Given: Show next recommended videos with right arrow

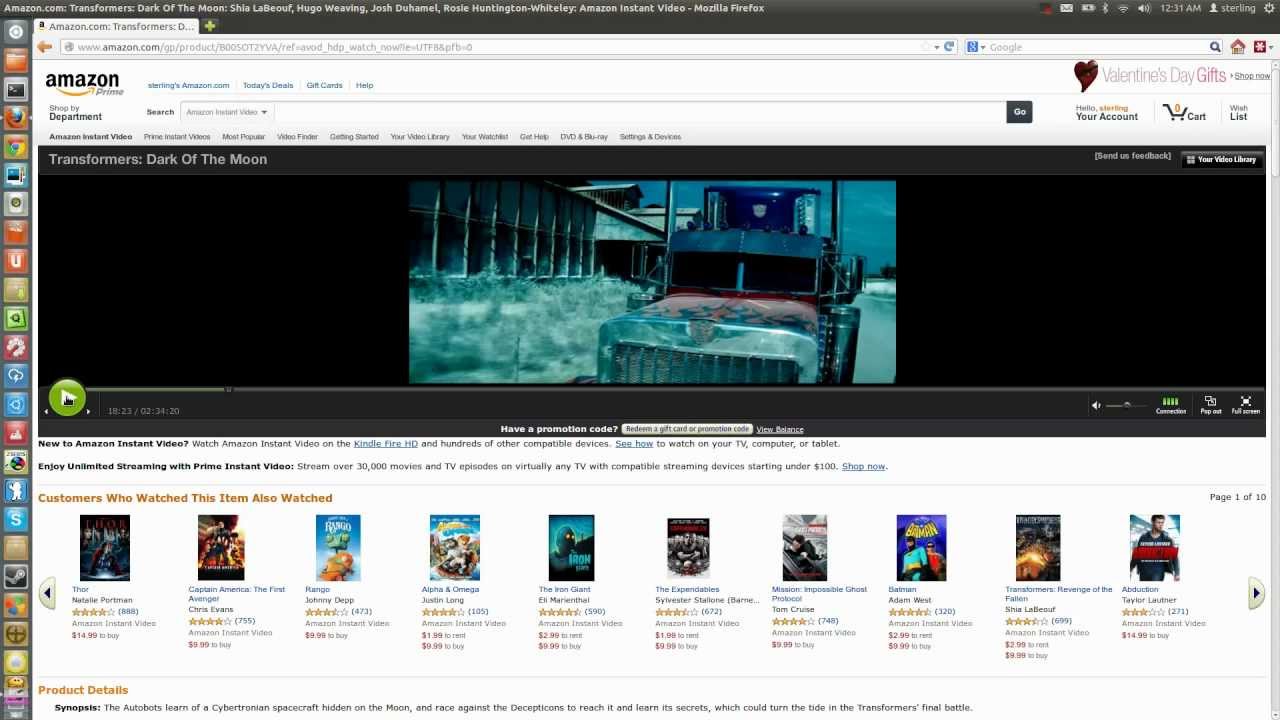Looking at the screenshot, I should 1256,593.
